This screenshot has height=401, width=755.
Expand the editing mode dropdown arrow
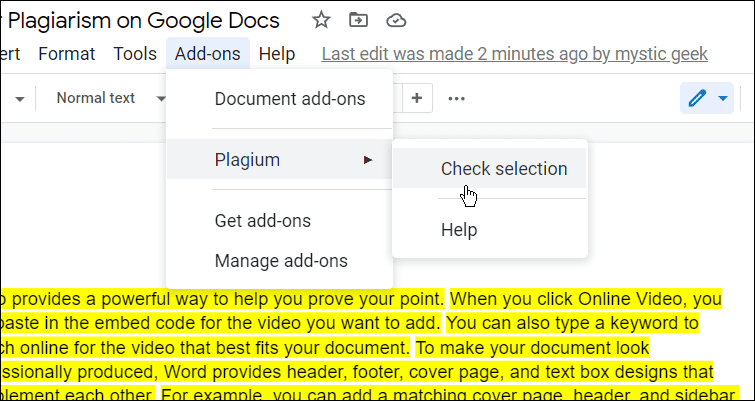(x=723, y=98)
